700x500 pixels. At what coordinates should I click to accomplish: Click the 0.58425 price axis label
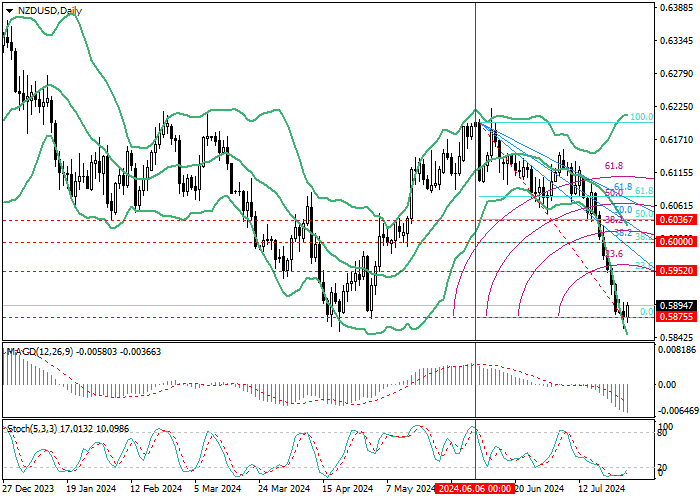click(x=676, y=337)
